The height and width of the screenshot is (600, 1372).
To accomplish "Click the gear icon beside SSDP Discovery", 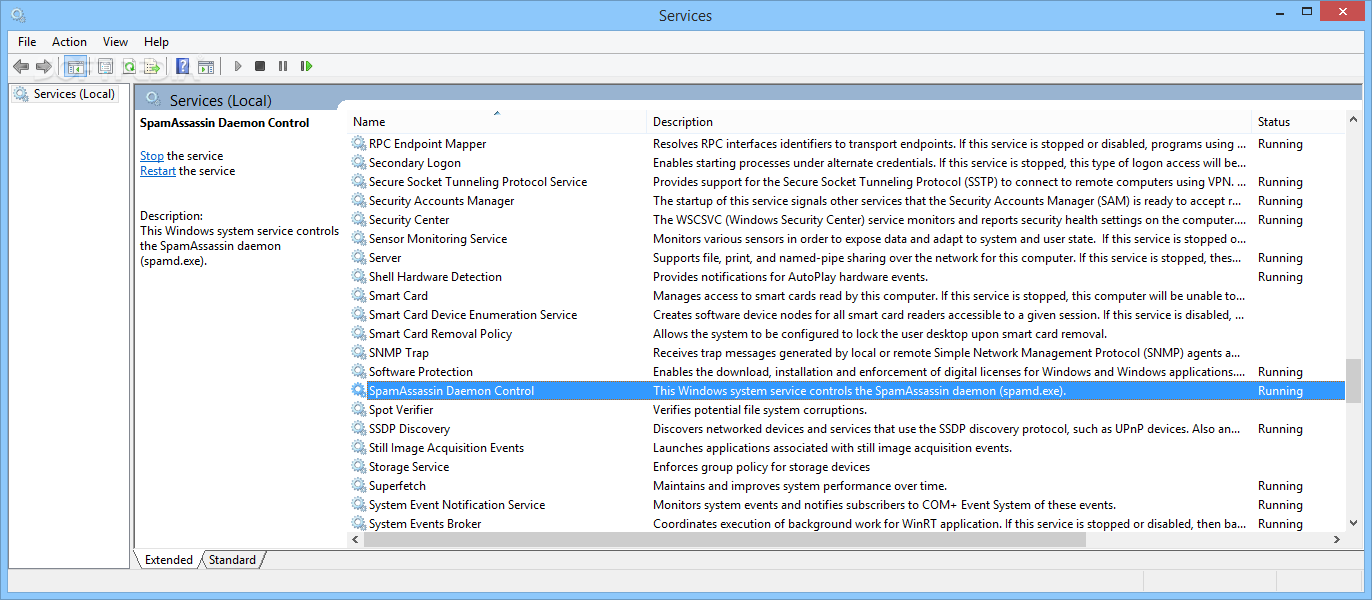I will (359, 429).
